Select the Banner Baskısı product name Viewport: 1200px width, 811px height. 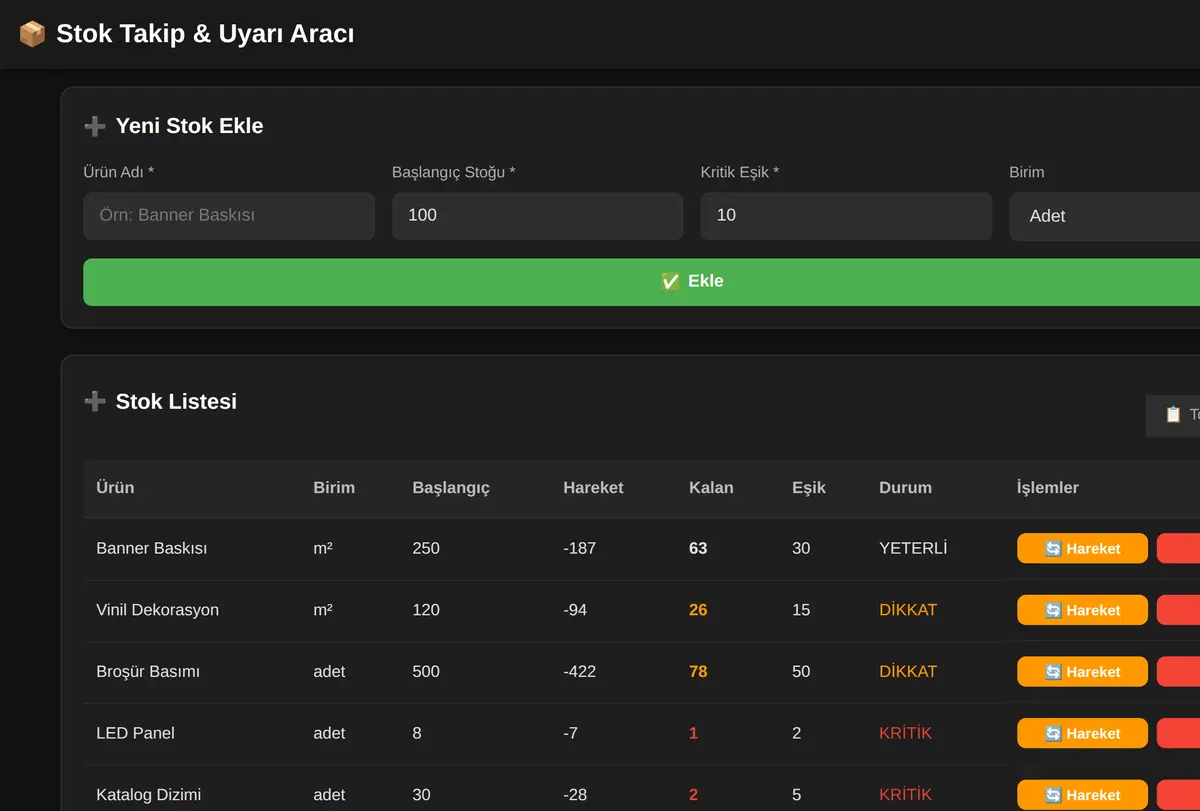point(152,549)
